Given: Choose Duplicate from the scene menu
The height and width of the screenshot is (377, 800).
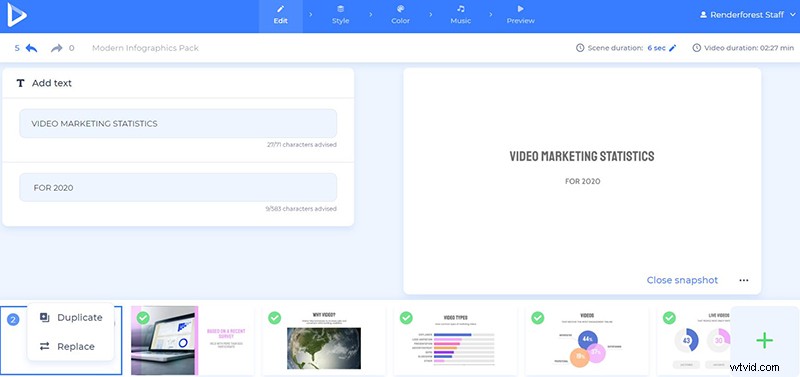Looking at the screenshot, I should (70, 317).
